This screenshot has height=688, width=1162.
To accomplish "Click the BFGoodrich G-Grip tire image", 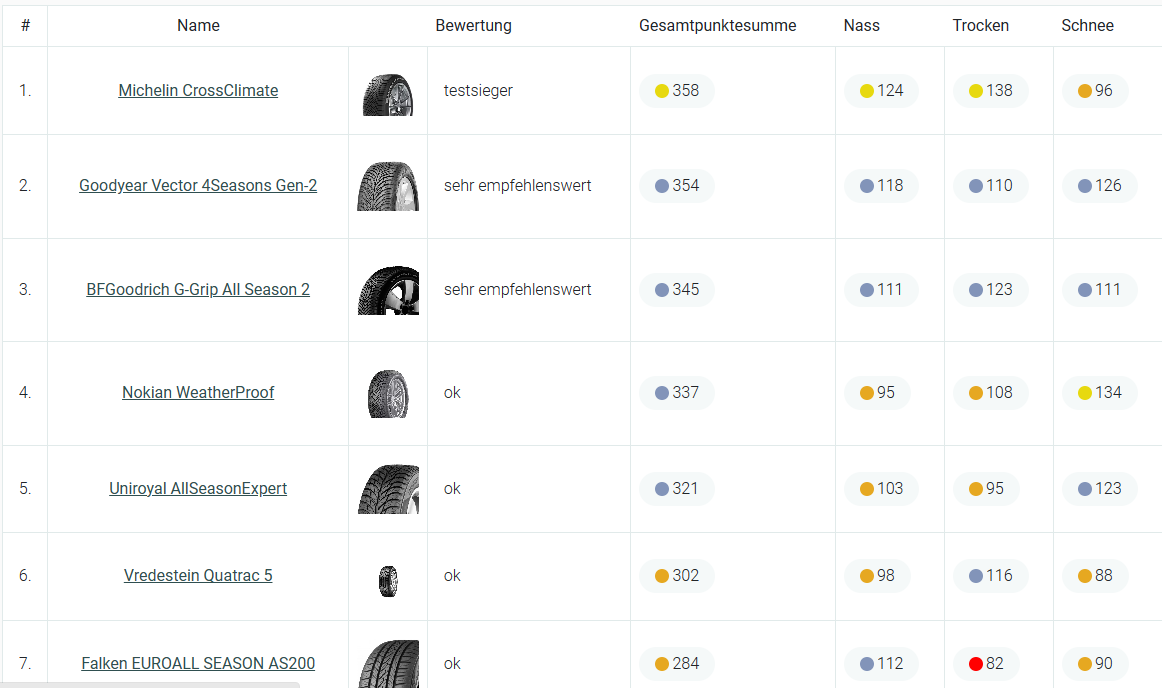I will tap(388, 290).
